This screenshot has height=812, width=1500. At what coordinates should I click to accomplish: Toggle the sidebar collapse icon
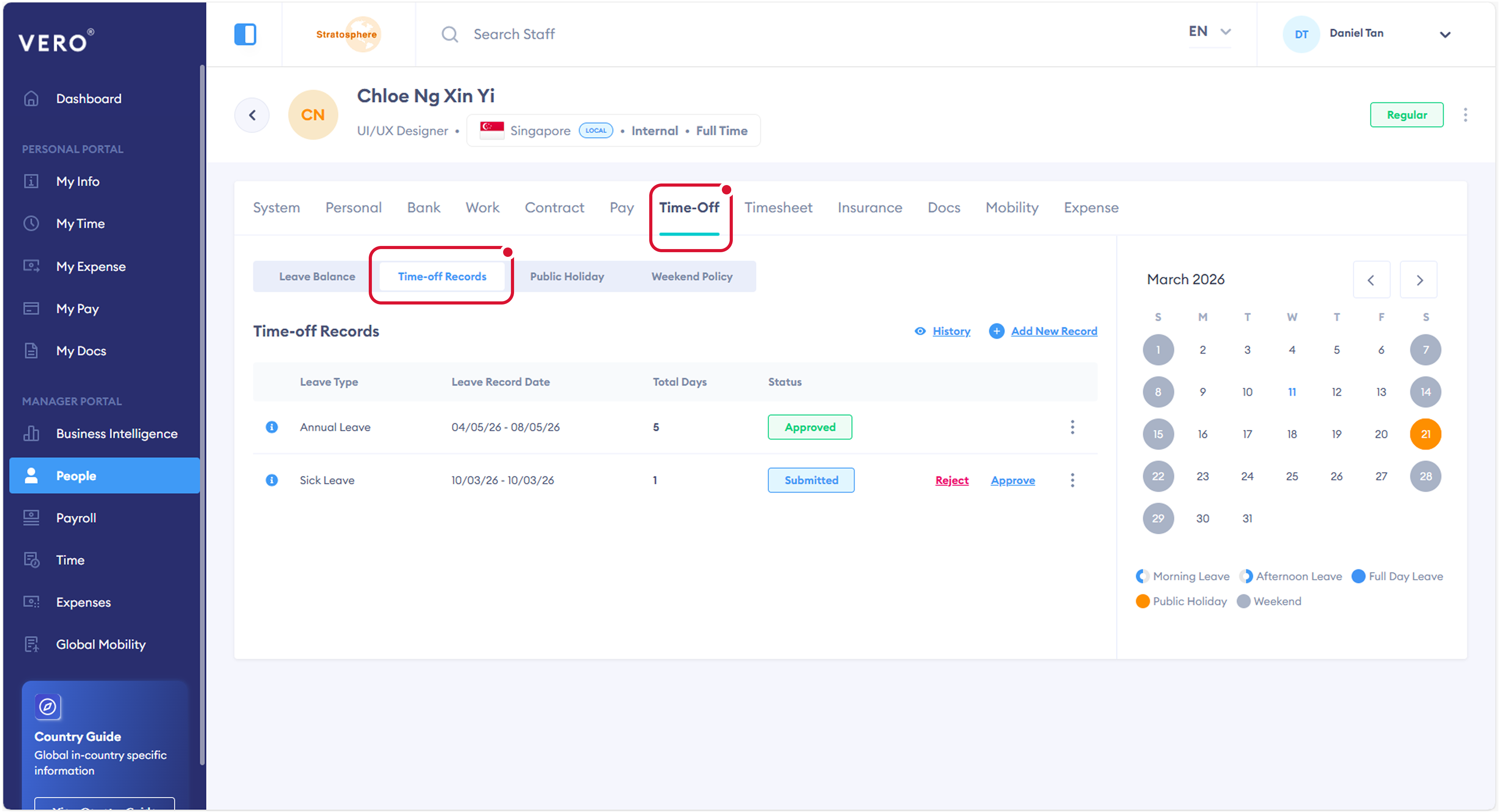pos(245,34)
